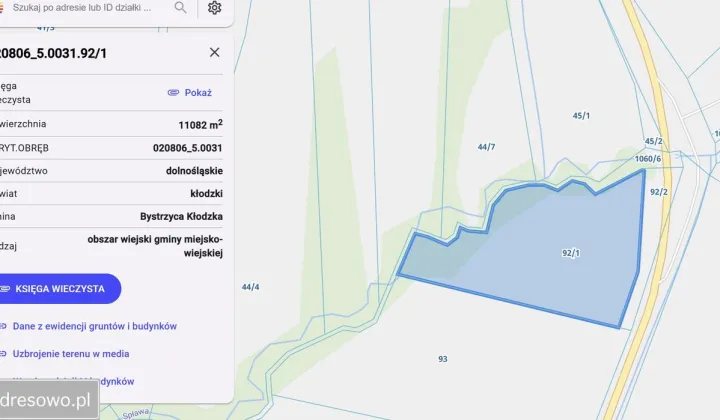The image size is (720, 420).
Task: Select parcel 1060/6 label on map
Action: click(x=648, y=159)
